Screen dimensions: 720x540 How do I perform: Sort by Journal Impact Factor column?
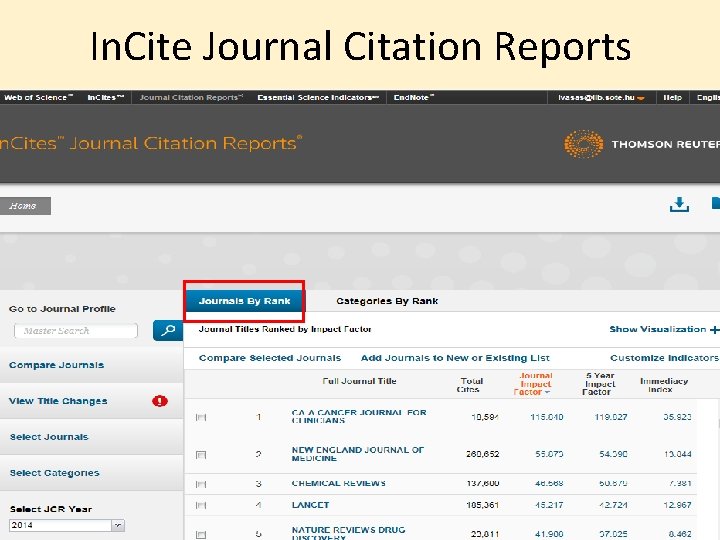pyautogui.click(x=533, y=383)
